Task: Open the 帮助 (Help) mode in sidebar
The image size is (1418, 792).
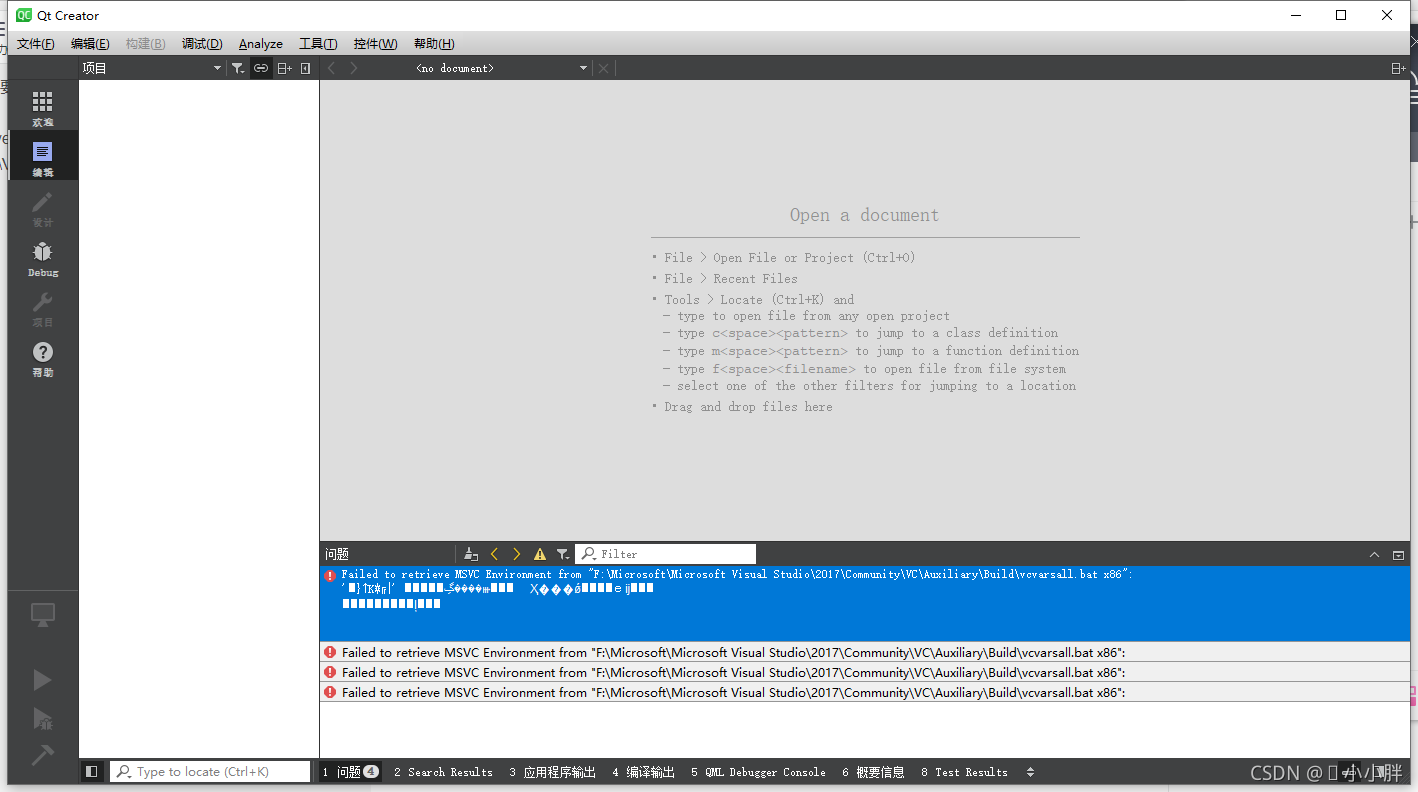Action: tap(42, 358)
